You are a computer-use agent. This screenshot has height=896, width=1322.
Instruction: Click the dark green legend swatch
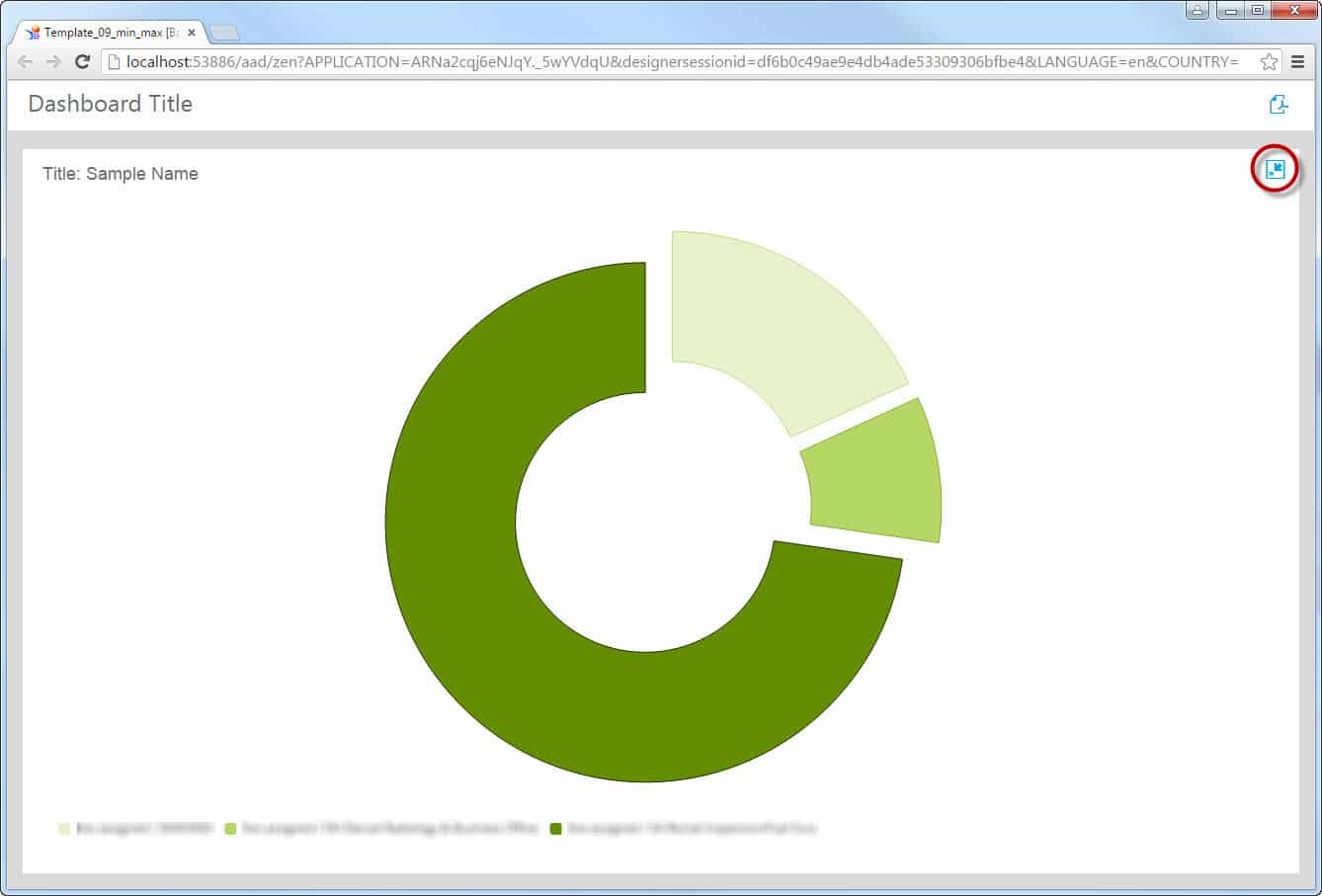click(555, 829)
